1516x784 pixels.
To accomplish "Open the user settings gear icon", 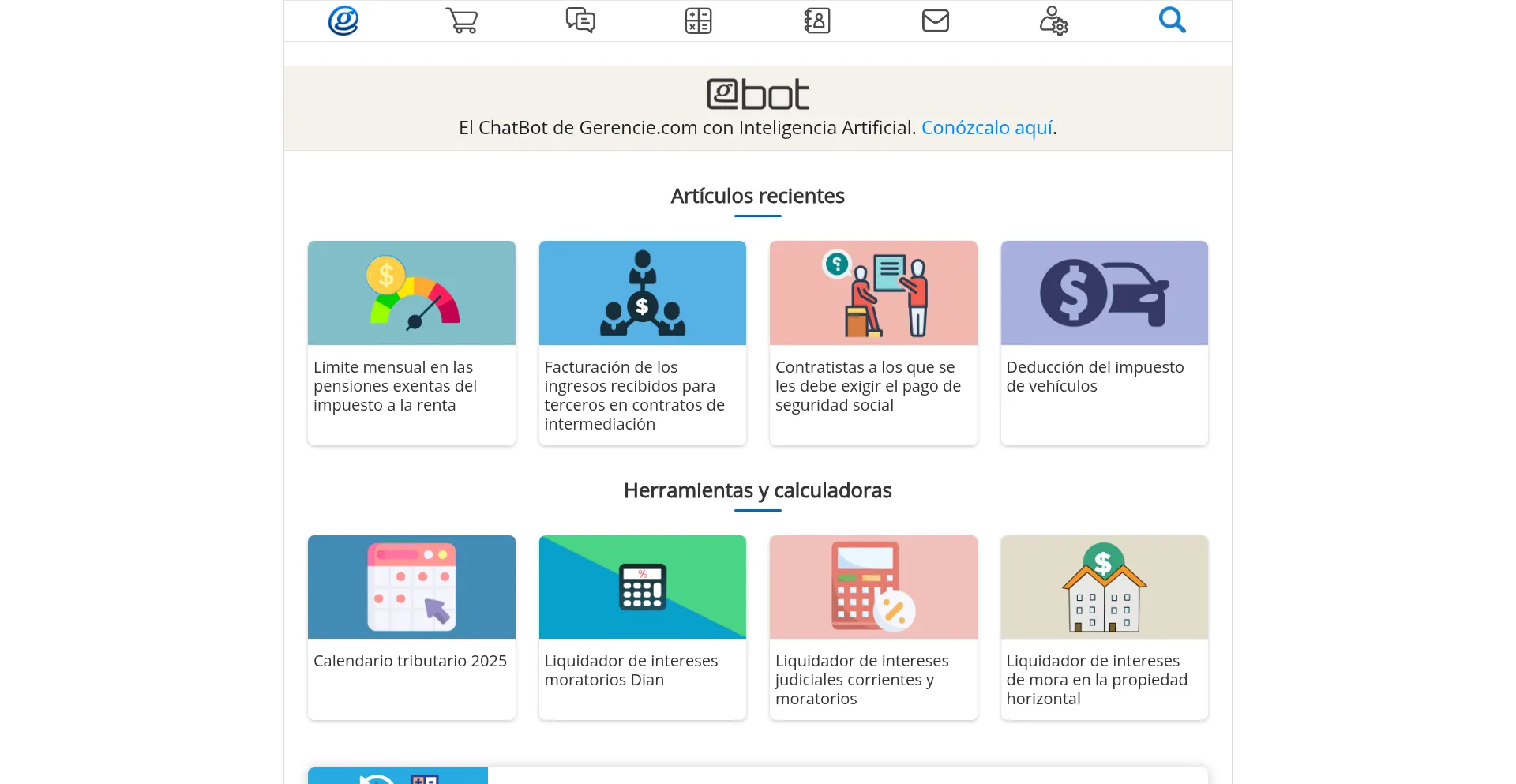I will [x=1054, y=21].
